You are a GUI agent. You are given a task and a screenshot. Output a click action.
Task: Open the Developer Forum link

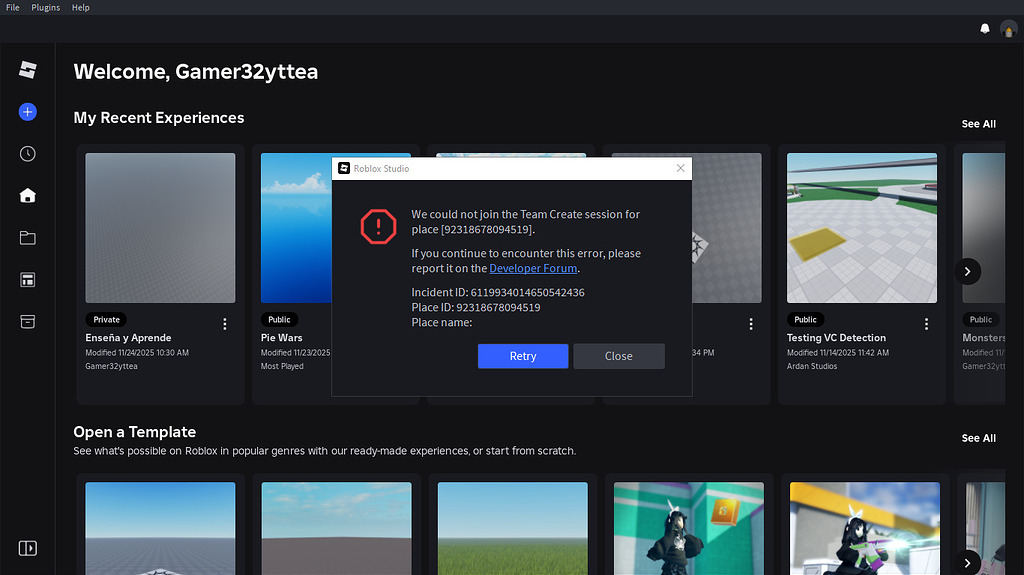click(x=533, y=269)
